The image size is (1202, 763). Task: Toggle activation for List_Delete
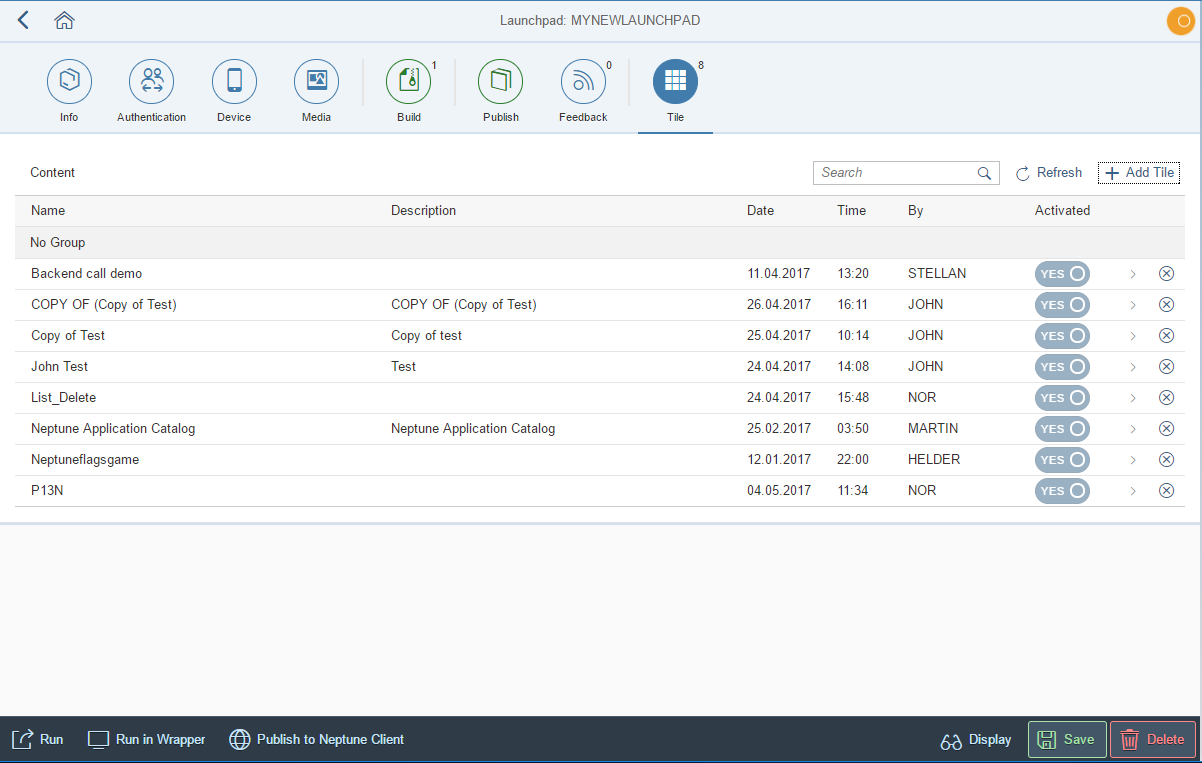[1062, 398]
